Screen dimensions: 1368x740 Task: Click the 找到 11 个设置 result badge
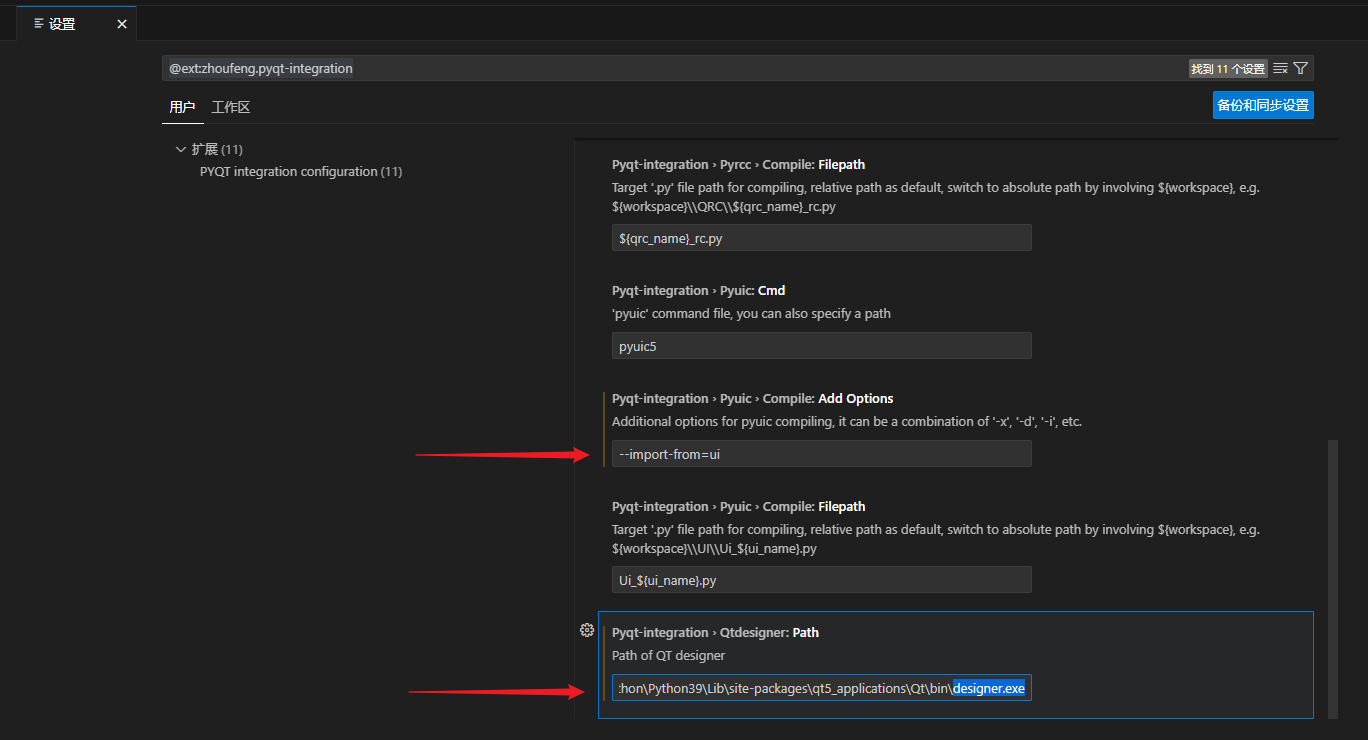click(1228, 69)
